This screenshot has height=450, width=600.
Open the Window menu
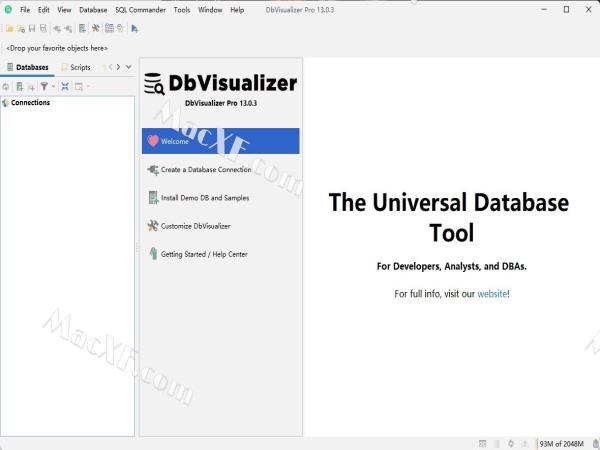click(210, 10)
